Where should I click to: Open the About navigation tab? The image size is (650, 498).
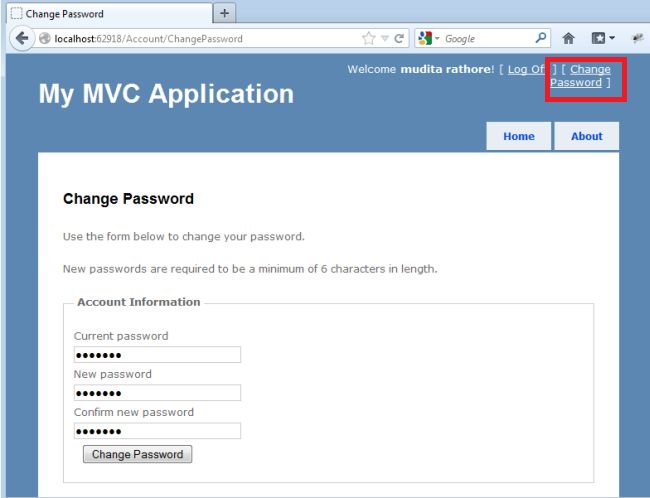[x=587, y=136]
